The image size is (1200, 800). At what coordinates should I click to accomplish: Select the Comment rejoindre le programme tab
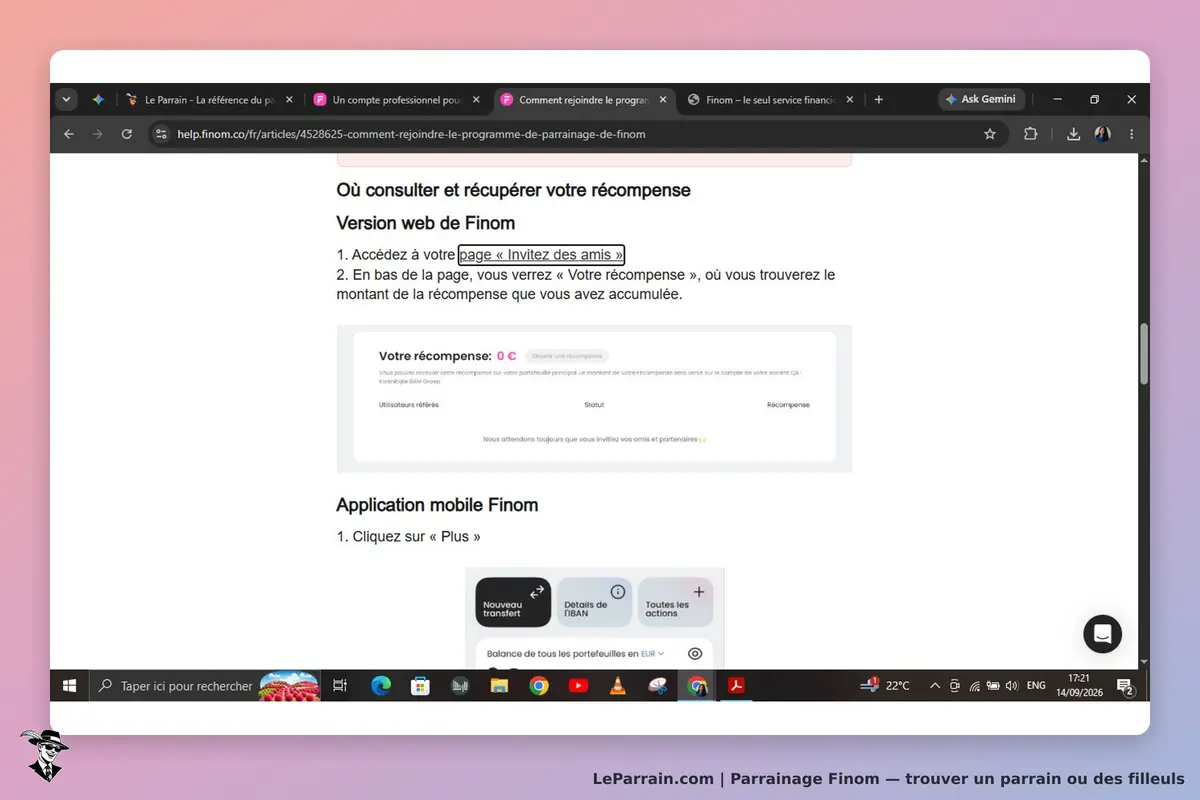584,100
